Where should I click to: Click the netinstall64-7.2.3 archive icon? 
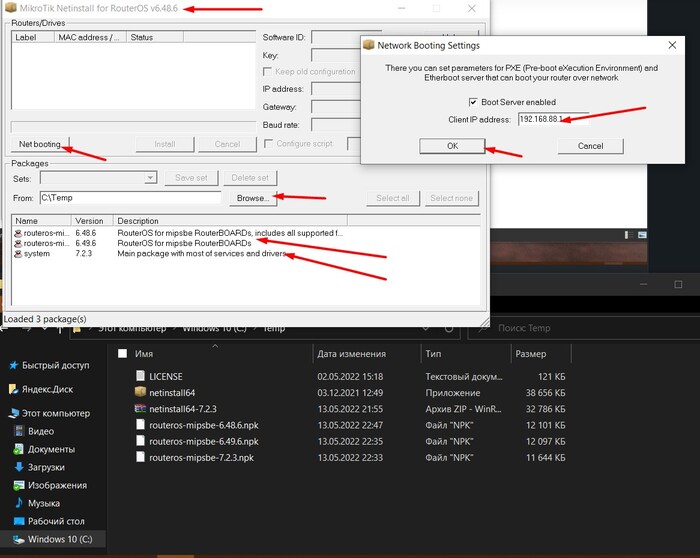tap(140, 408)
